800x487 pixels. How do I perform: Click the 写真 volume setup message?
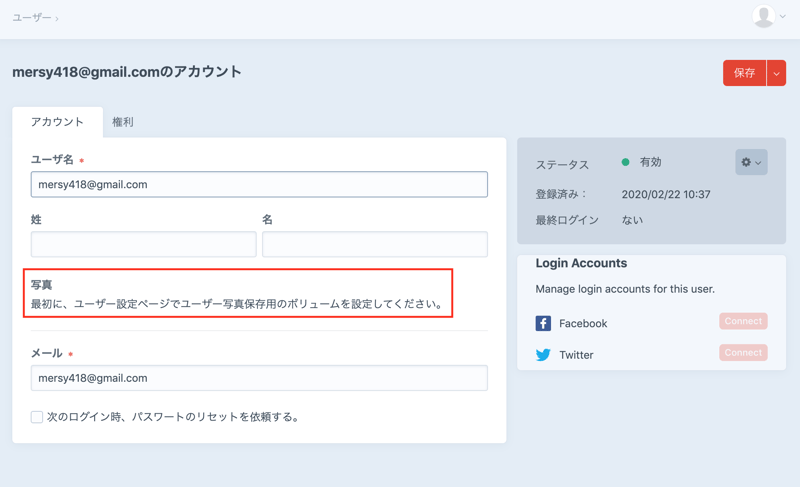pyautogui.click(x=237, y=304)
